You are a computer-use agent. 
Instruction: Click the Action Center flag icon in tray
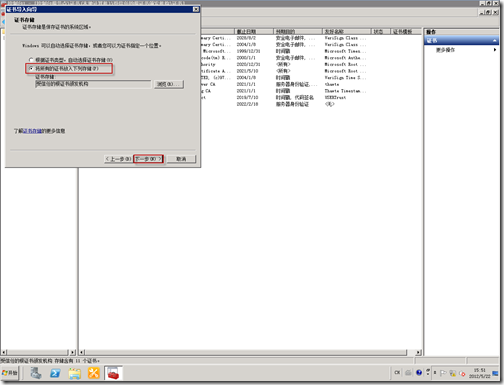coord(443,373)
